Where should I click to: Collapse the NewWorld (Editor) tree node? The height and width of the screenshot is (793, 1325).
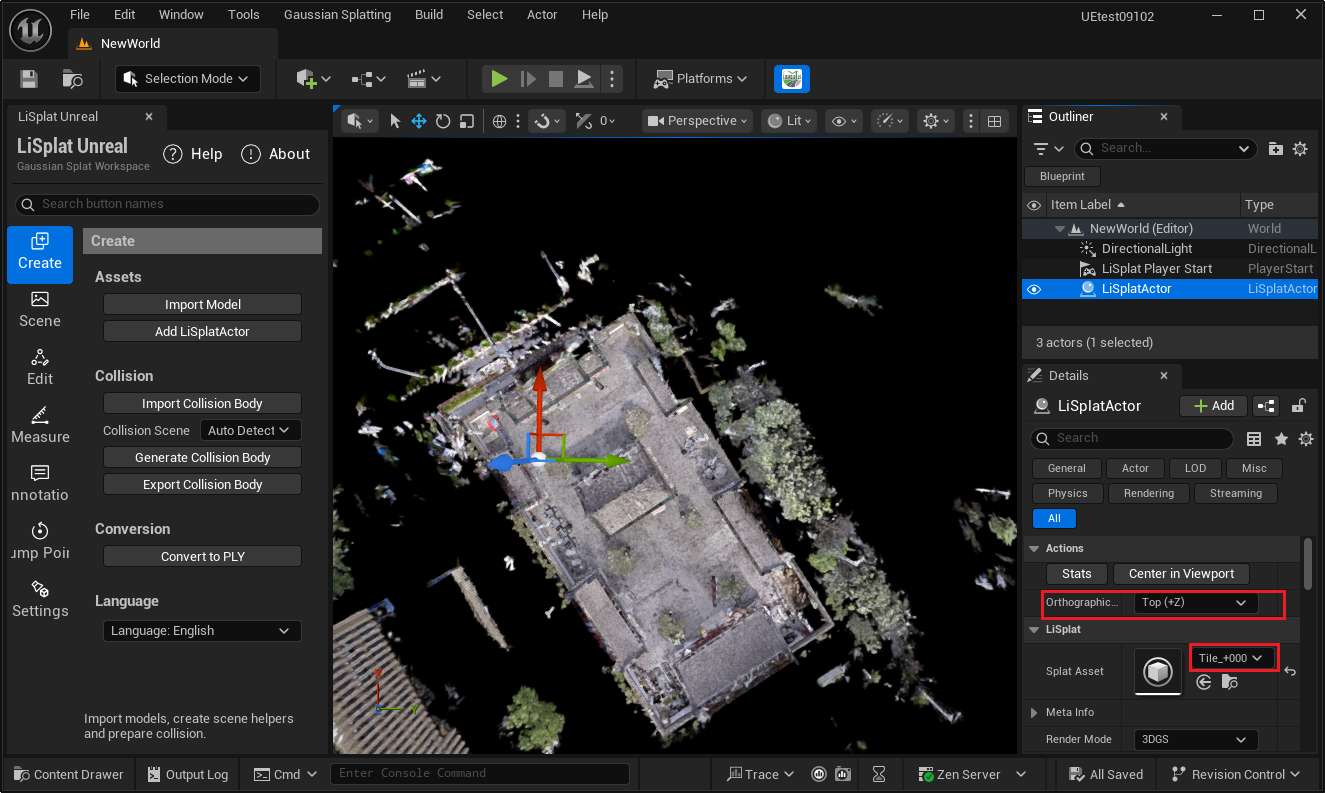1060,229
